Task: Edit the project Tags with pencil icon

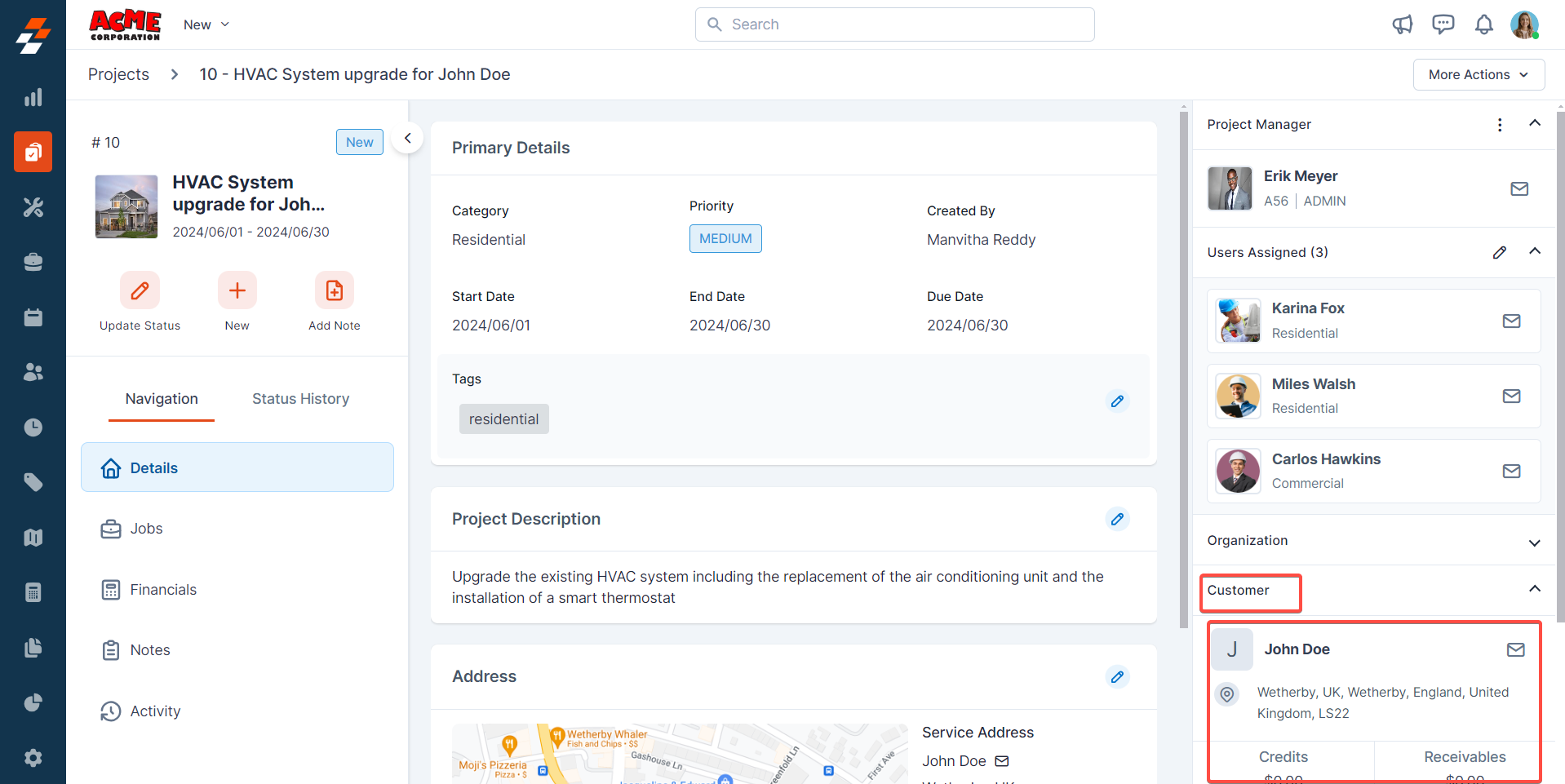Action: (1117, 401)
